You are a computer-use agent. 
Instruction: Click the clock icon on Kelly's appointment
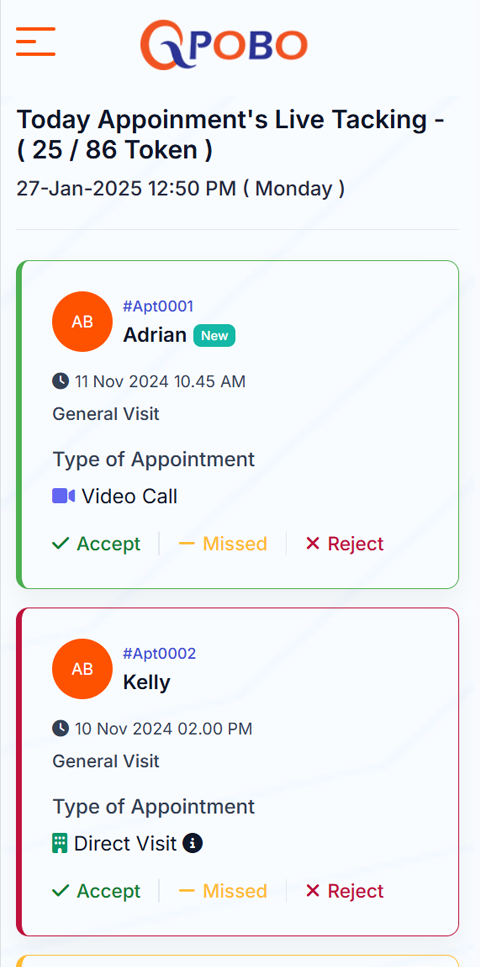pos(60,728)
